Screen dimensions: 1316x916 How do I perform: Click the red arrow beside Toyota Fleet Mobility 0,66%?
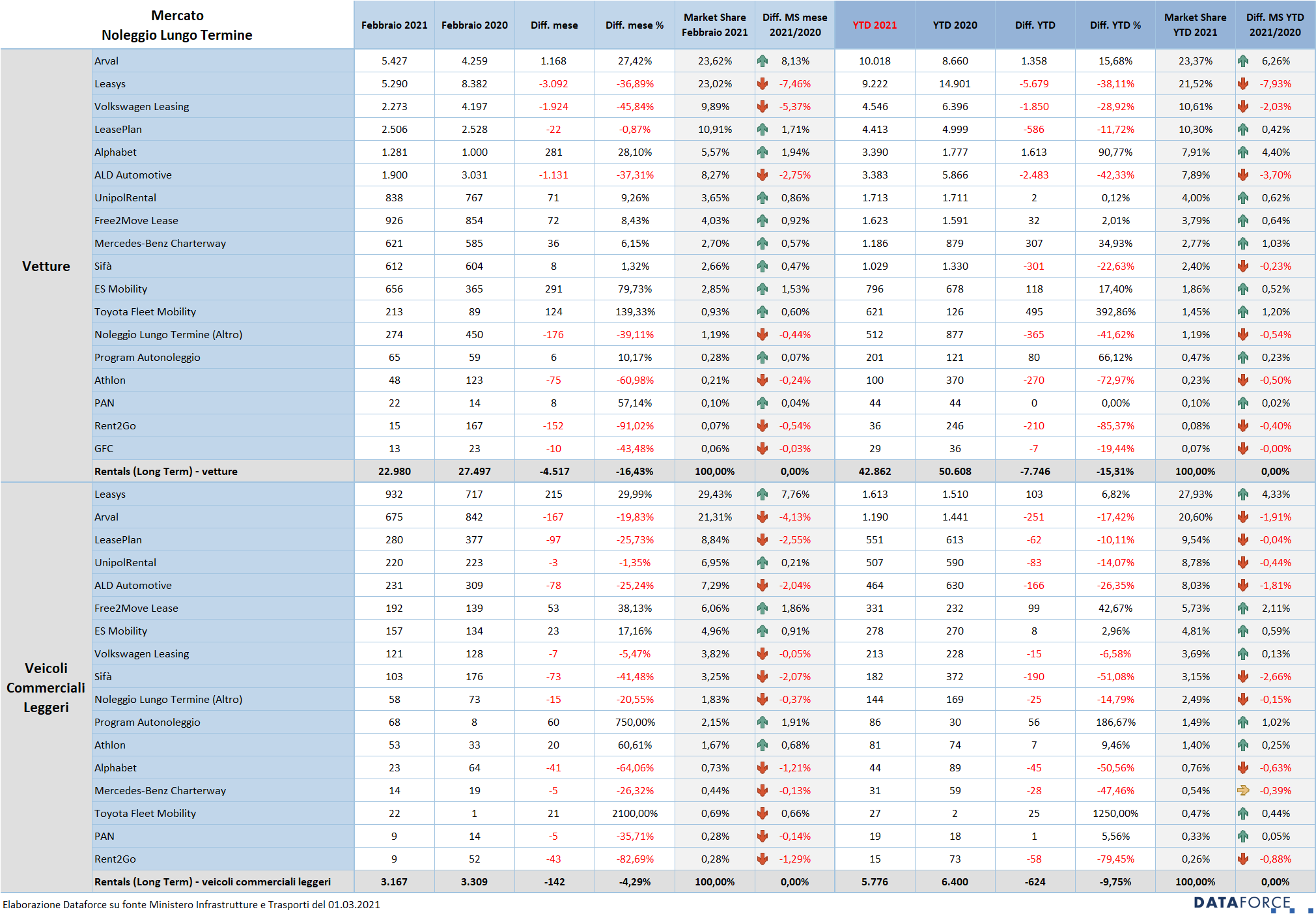pos(763,813)
